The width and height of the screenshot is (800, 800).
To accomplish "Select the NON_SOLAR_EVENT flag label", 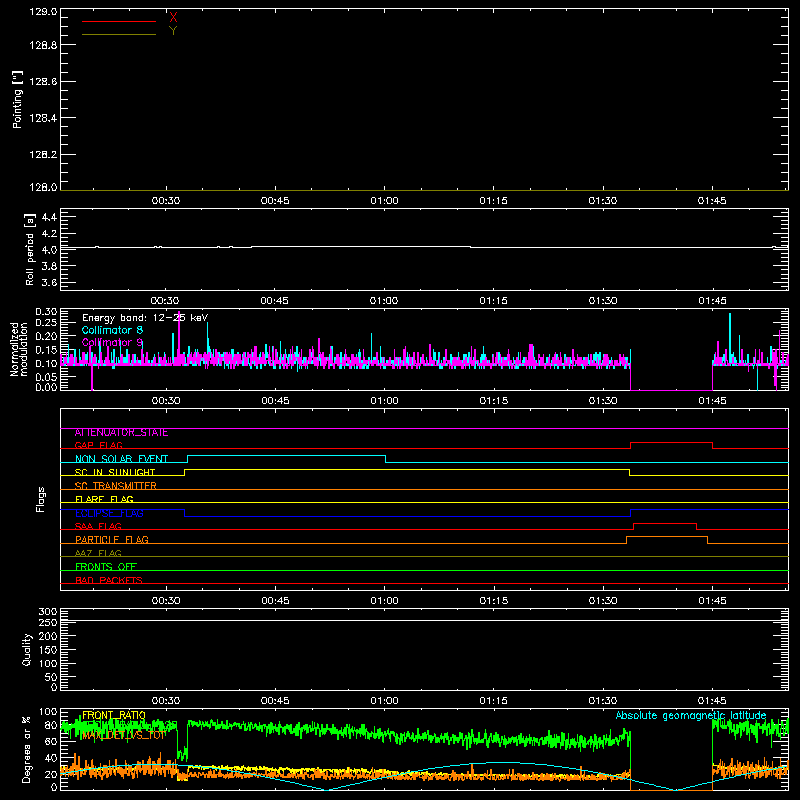I will (121, 459).
